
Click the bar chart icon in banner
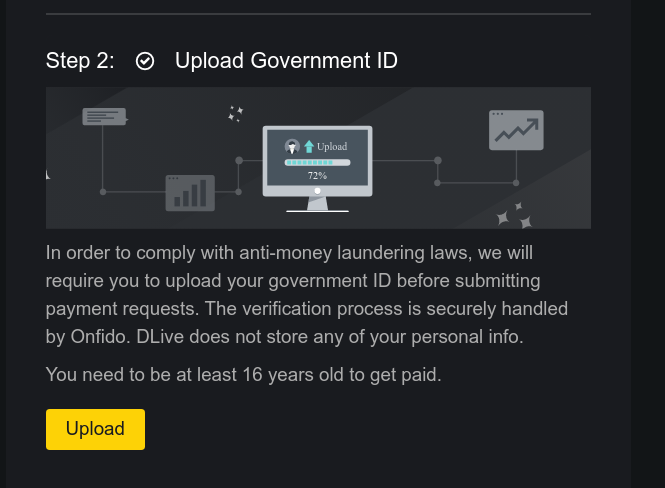click(x=190, y=193)
